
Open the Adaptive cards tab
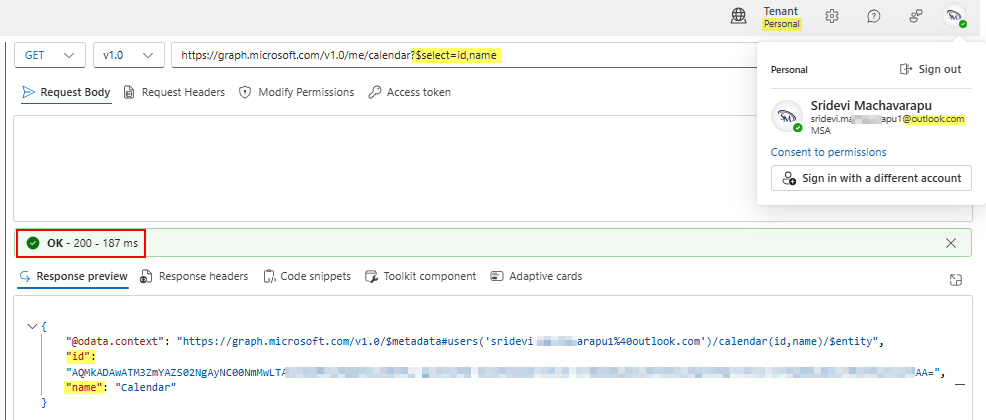(x=536, y=277)
